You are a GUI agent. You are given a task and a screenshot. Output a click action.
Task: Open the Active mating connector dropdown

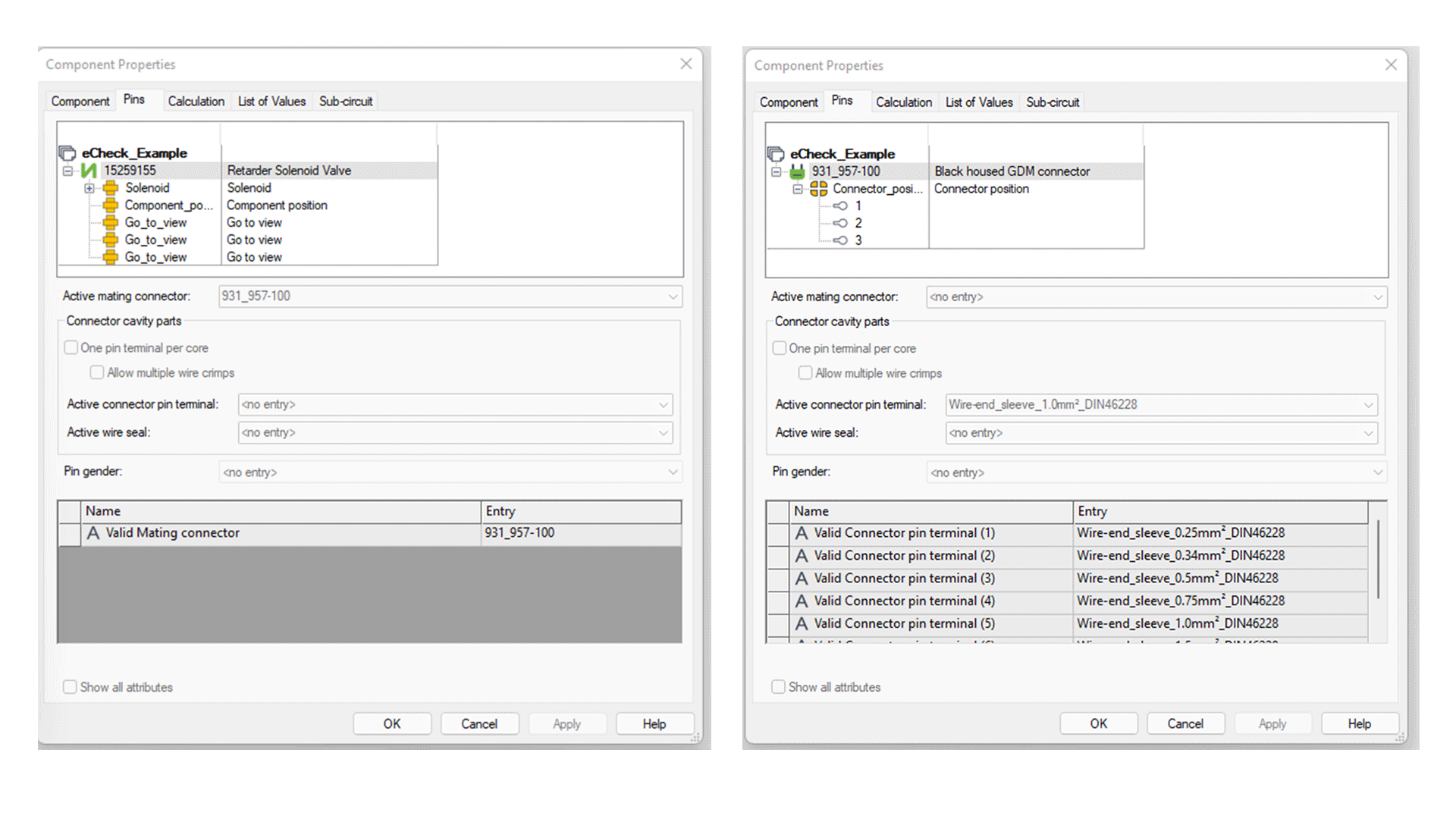(673, 297)
